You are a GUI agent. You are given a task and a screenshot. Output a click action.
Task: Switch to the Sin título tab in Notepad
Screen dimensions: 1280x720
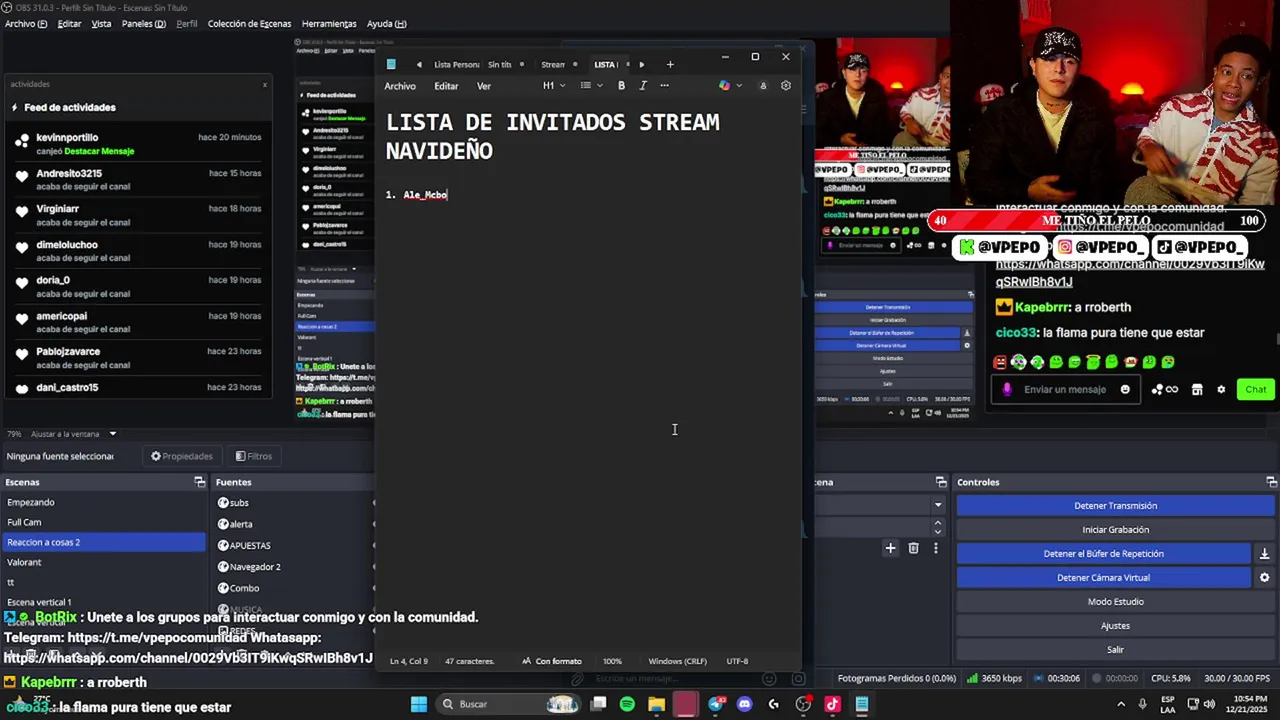pyautogui.click(x=500, y=65)
